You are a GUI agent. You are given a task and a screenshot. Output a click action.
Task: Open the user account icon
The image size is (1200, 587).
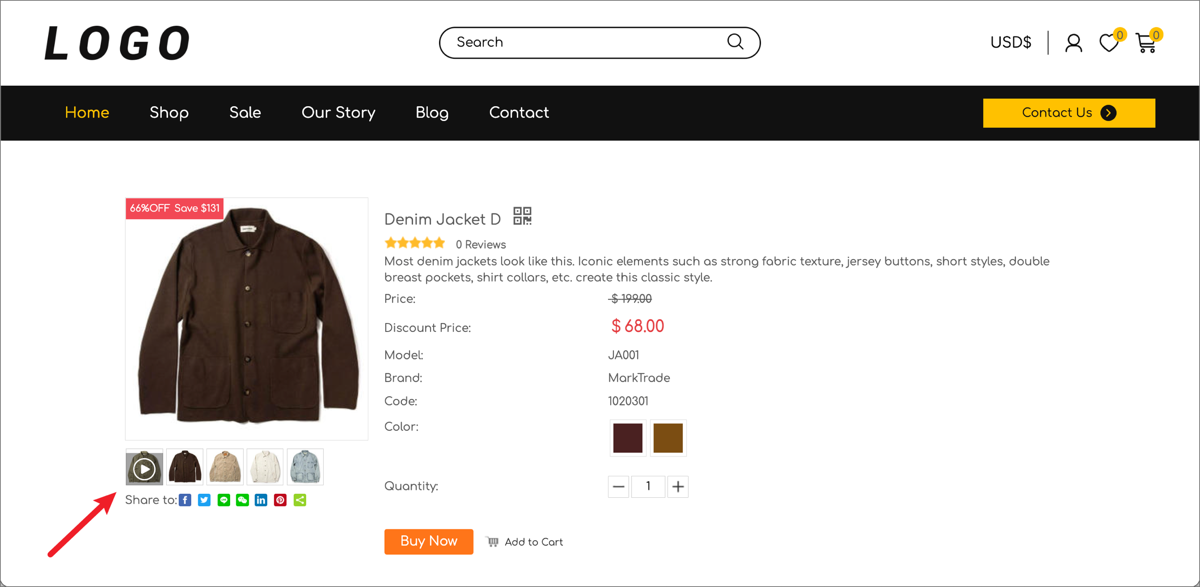point(1073,43)
